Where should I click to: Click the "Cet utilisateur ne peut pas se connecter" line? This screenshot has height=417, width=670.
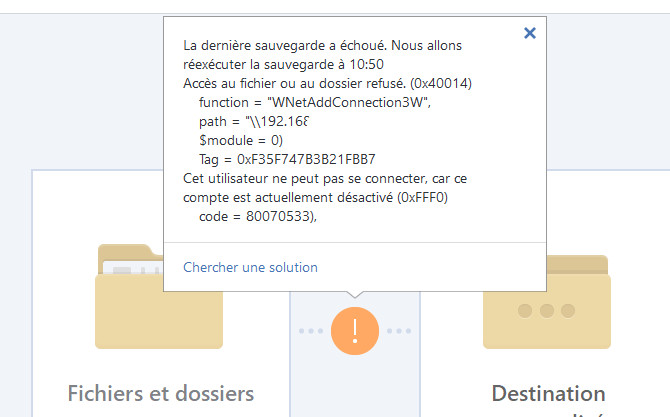tap(325, 177)
